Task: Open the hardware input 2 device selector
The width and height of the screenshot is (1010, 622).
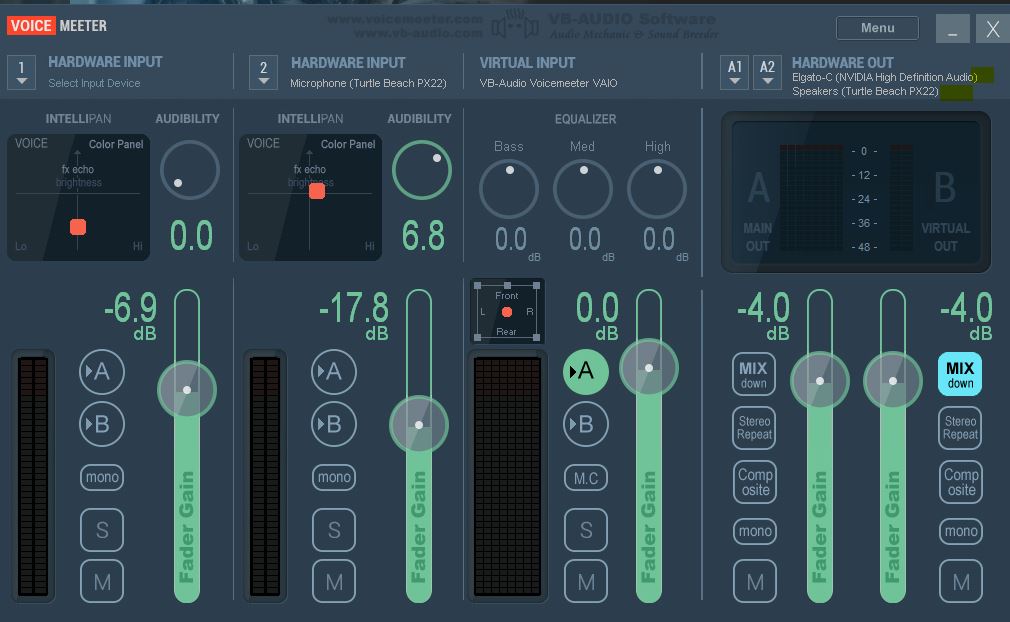Action: (263, 72)
